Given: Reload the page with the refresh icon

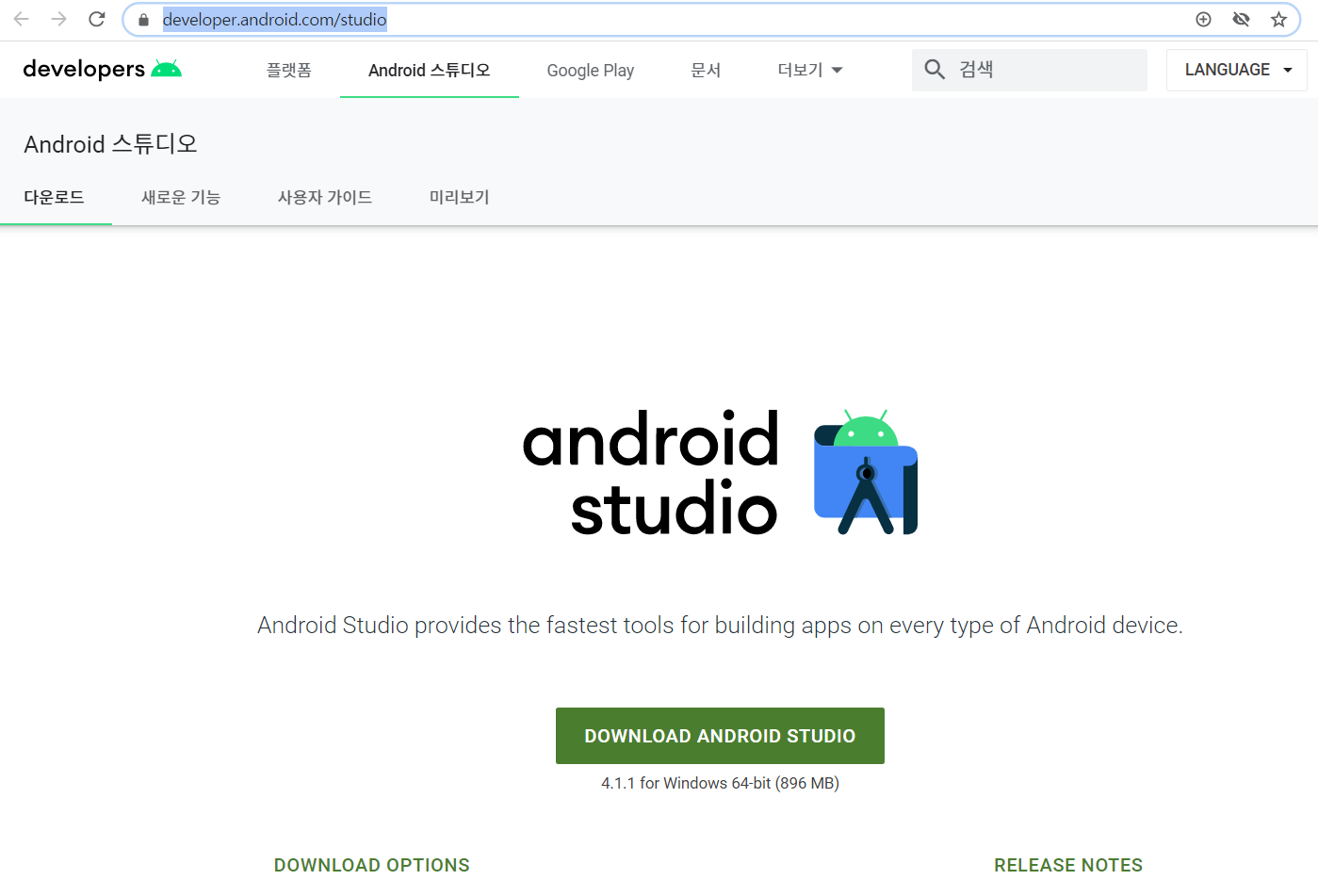Looking at the screenshot, I should 96,19.
